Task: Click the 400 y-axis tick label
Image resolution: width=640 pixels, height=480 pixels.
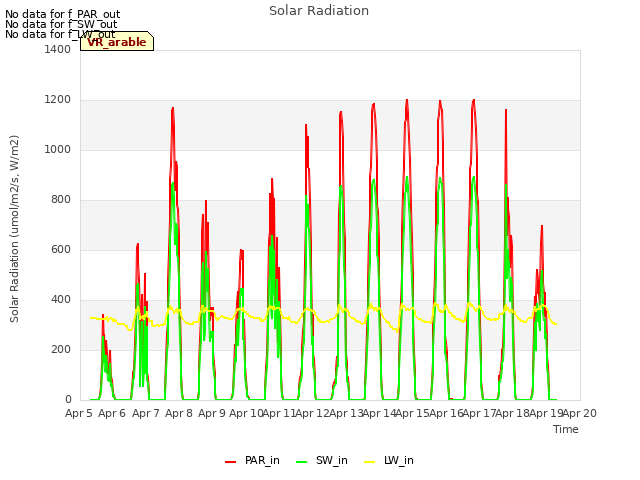Action: pos(61,300)
